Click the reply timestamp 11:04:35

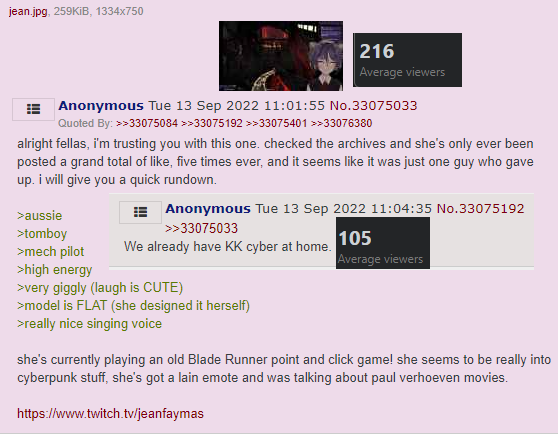point(343,208)
